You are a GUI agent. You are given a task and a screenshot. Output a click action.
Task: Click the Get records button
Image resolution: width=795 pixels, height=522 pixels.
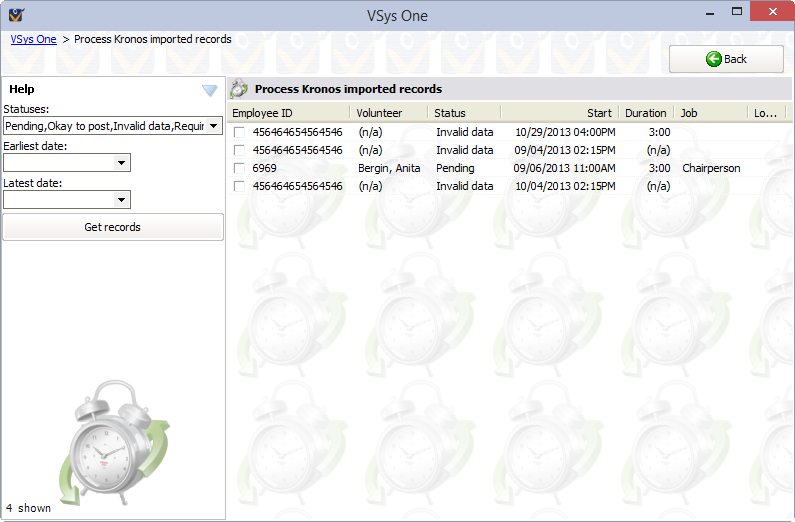pos(113,227)
